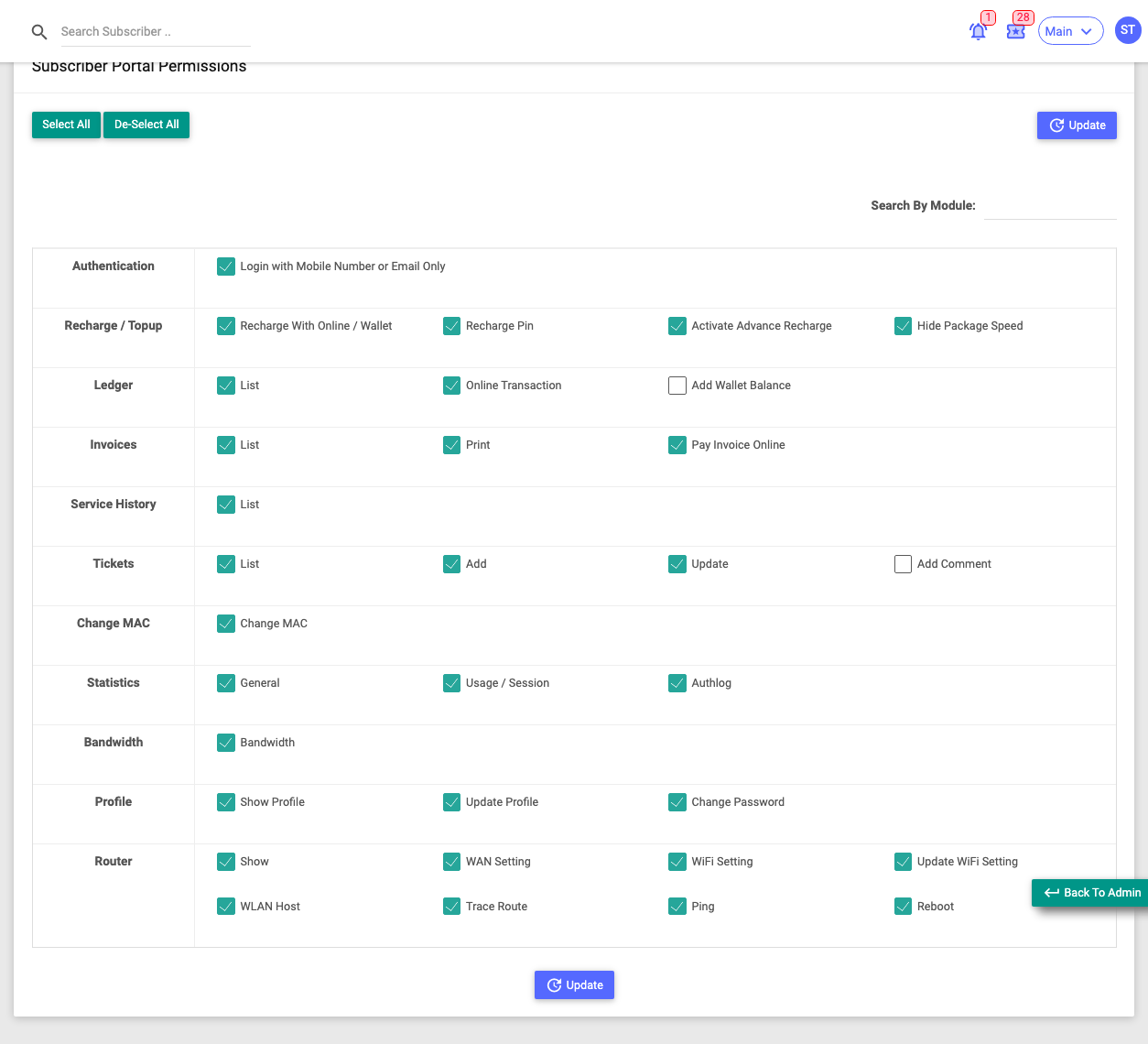Image resolution: width=1148 pixels, height=1044 pixels.
Task: Focus the Search Subscriber field
Action: [x=156, y=32]
